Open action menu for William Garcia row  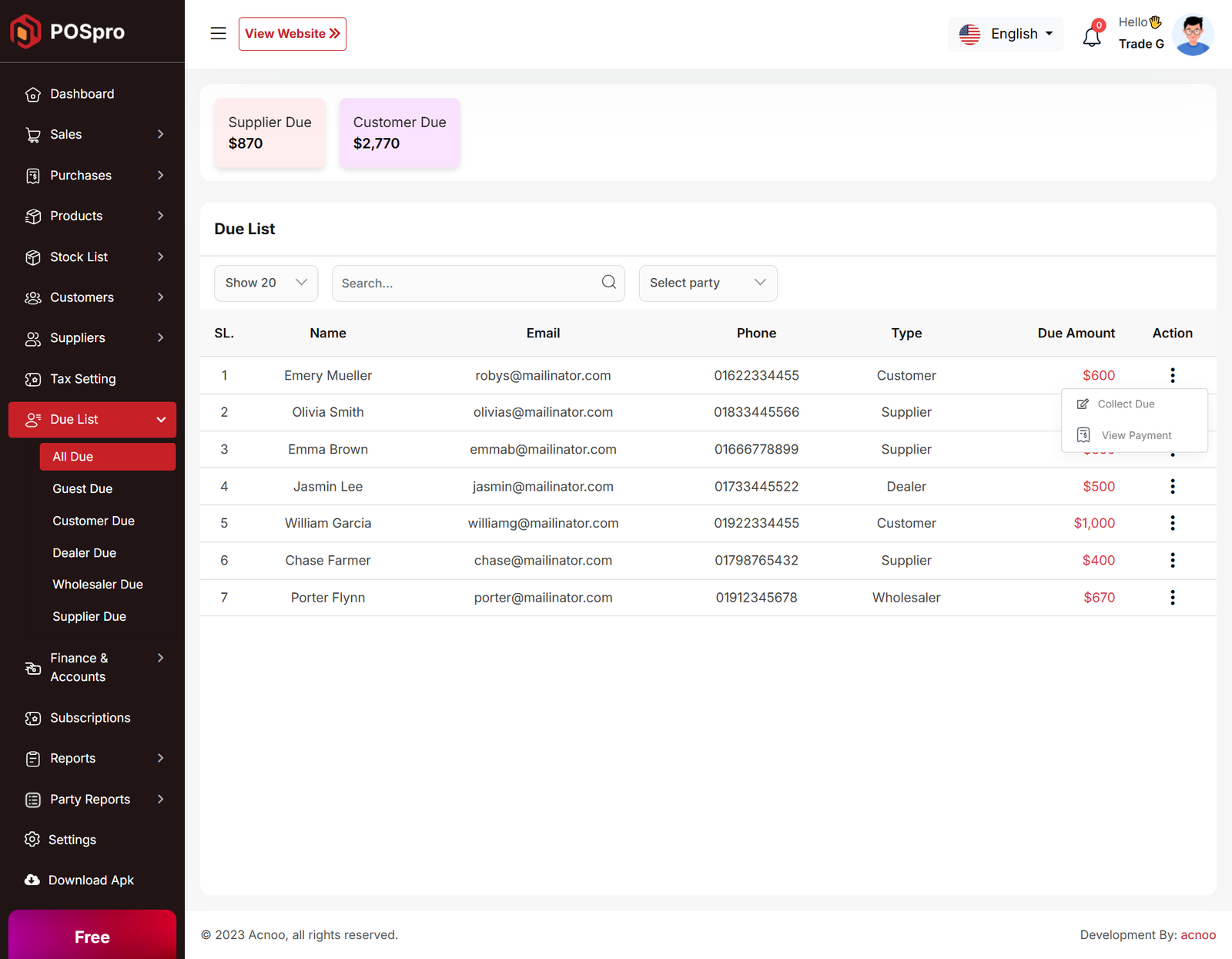[x=1172, y=524]
